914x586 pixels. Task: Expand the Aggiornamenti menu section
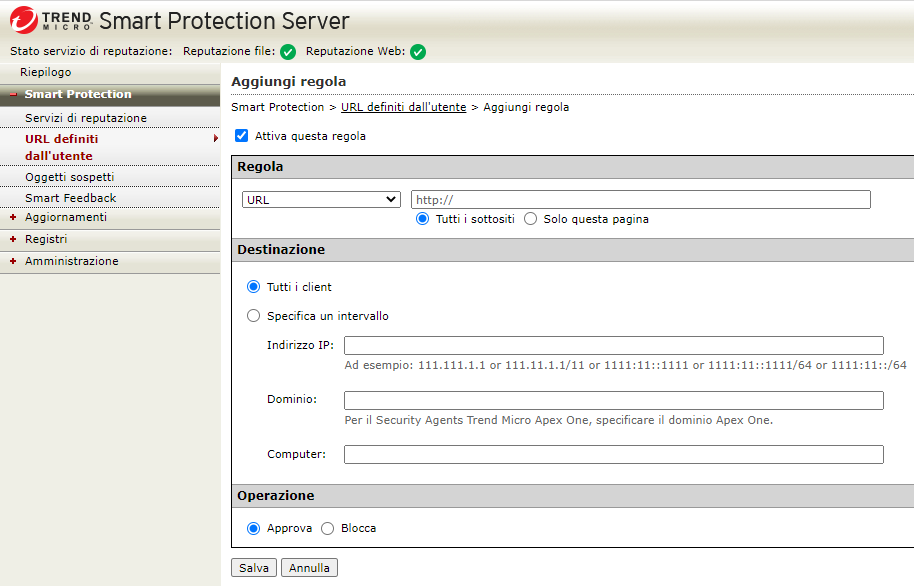65,217
